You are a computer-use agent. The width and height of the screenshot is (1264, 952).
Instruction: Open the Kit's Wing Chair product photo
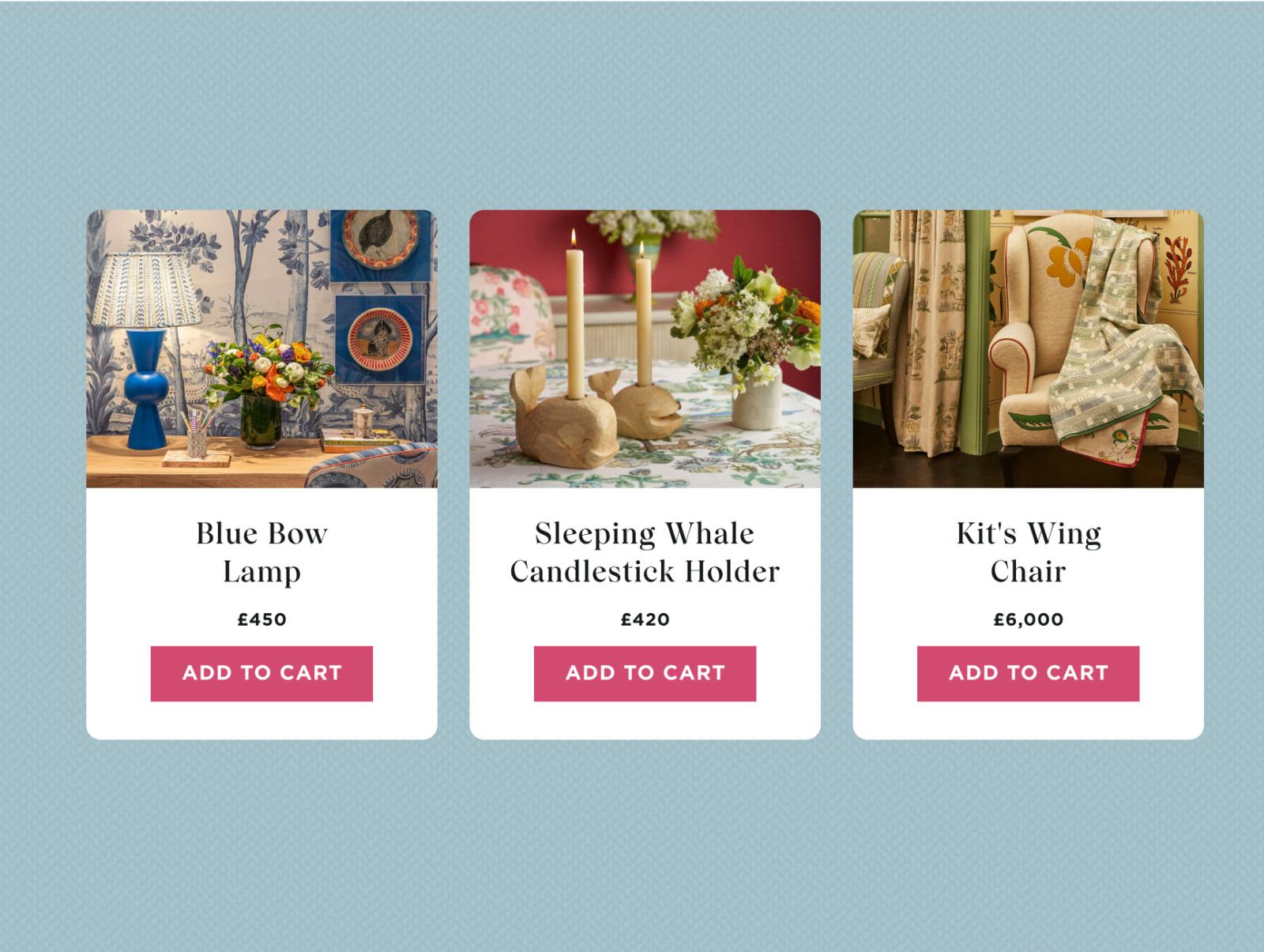click(x=1028, y=348)
